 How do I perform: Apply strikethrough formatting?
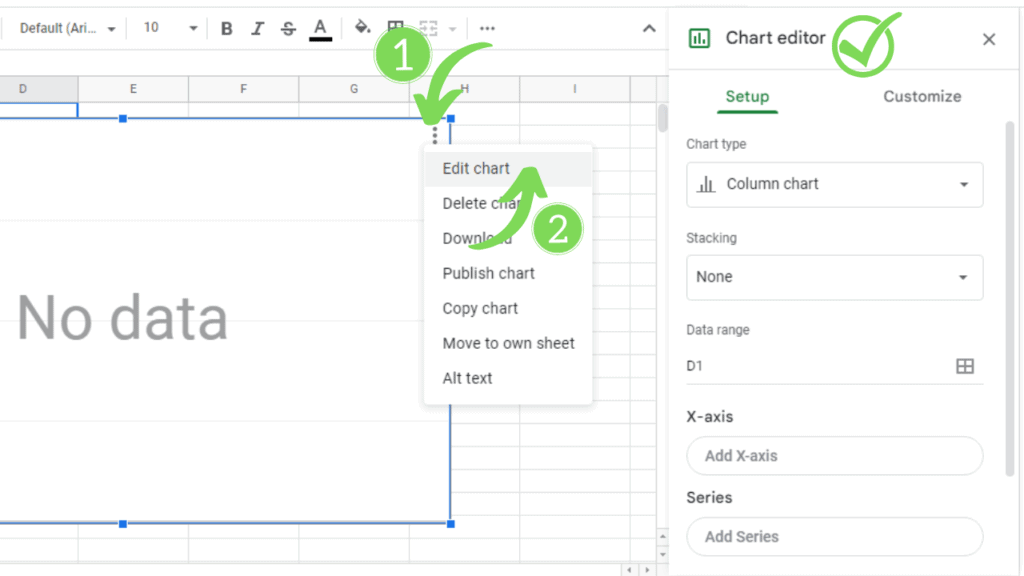coord(288,28)
